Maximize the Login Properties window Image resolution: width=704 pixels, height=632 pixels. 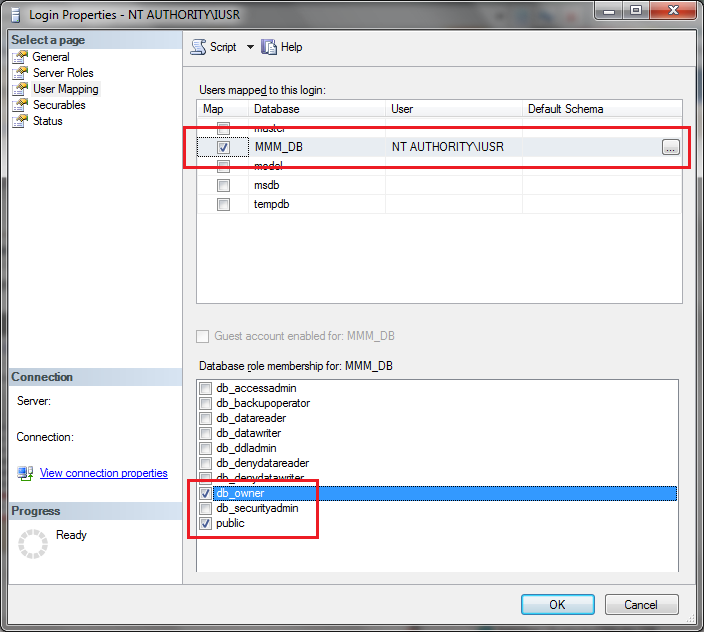pyautogui.click(x=636, y=11)
